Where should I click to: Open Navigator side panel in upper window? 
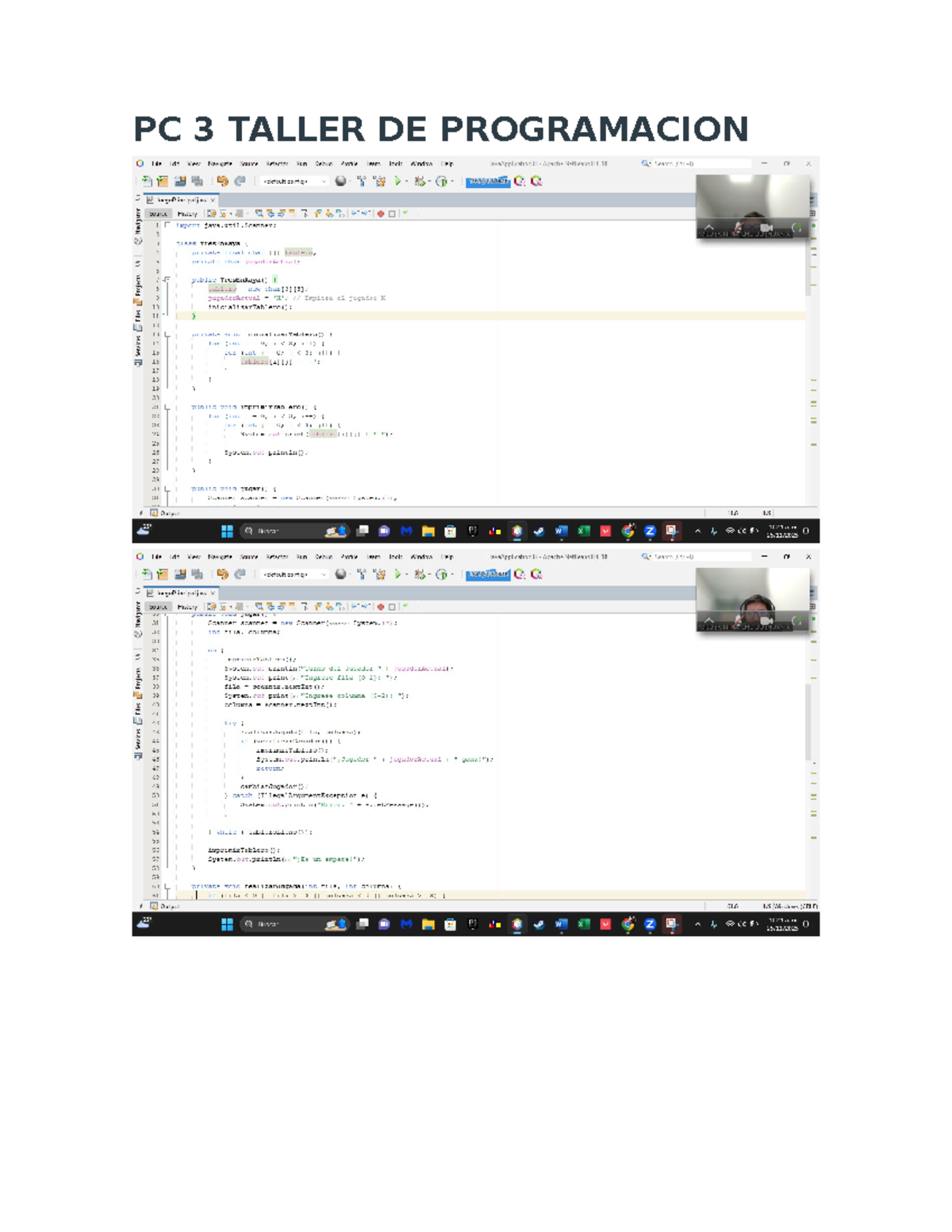138,227
